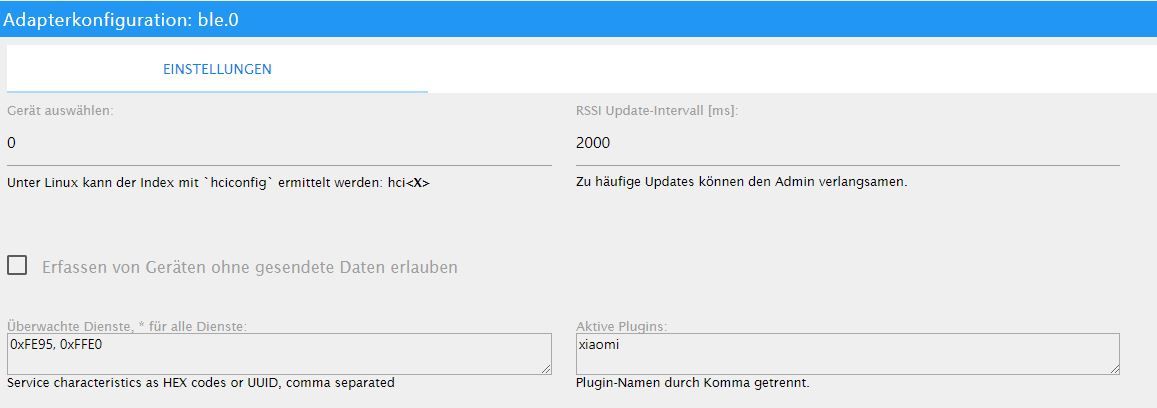Click the 'Adapterkonfiguration: ble.0' title

click(120, 20)
